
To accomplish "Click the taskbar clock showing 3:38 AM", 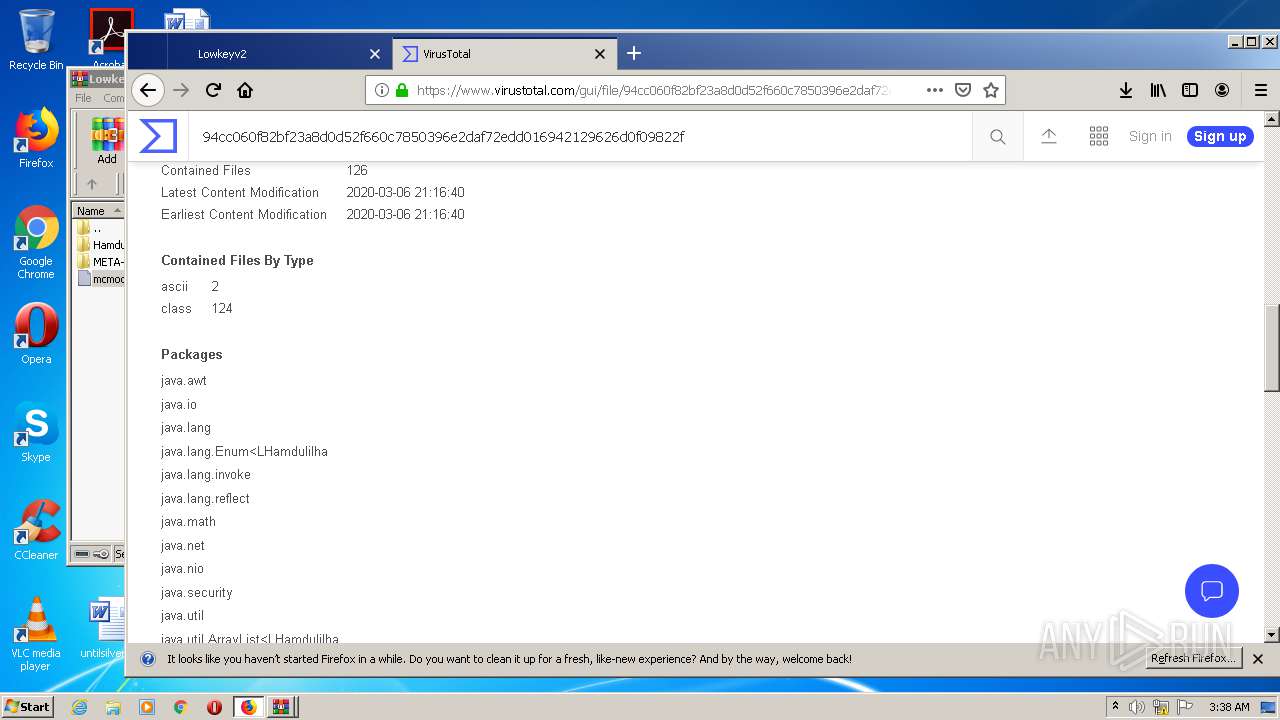I will (x=1229, y=707).
